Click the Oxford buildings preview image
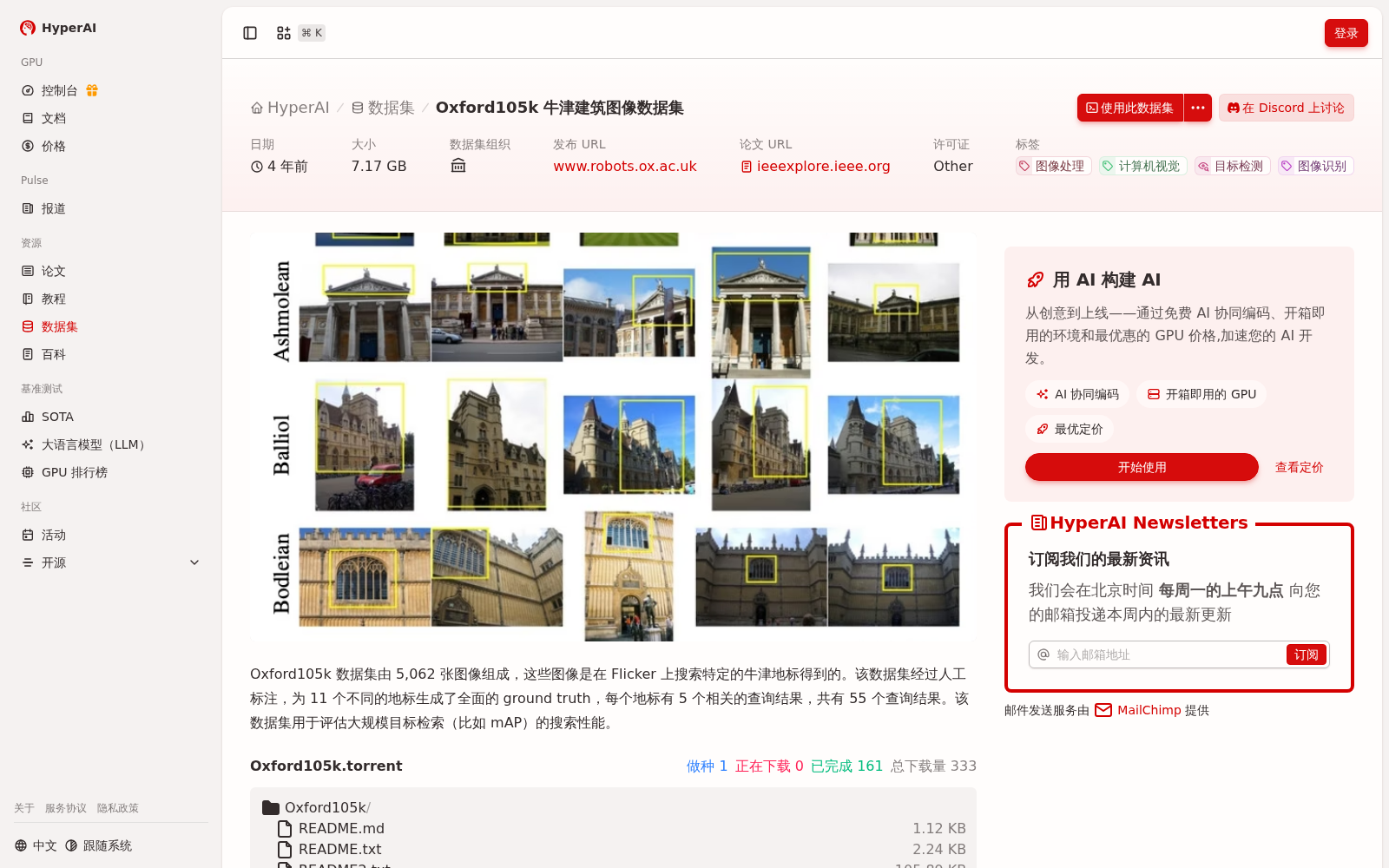1389x868 pixels. (x=613, y=437)
